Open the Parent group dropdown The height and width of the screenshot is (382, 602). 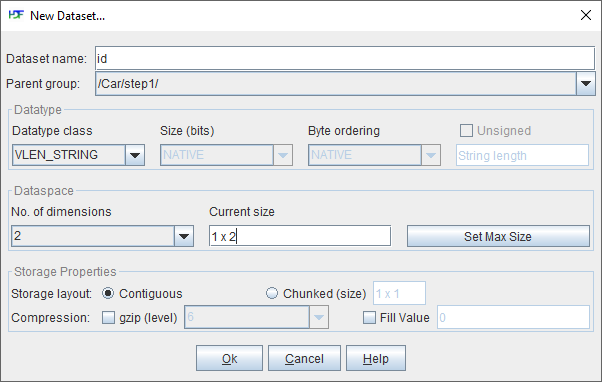(x=585, y=83)
